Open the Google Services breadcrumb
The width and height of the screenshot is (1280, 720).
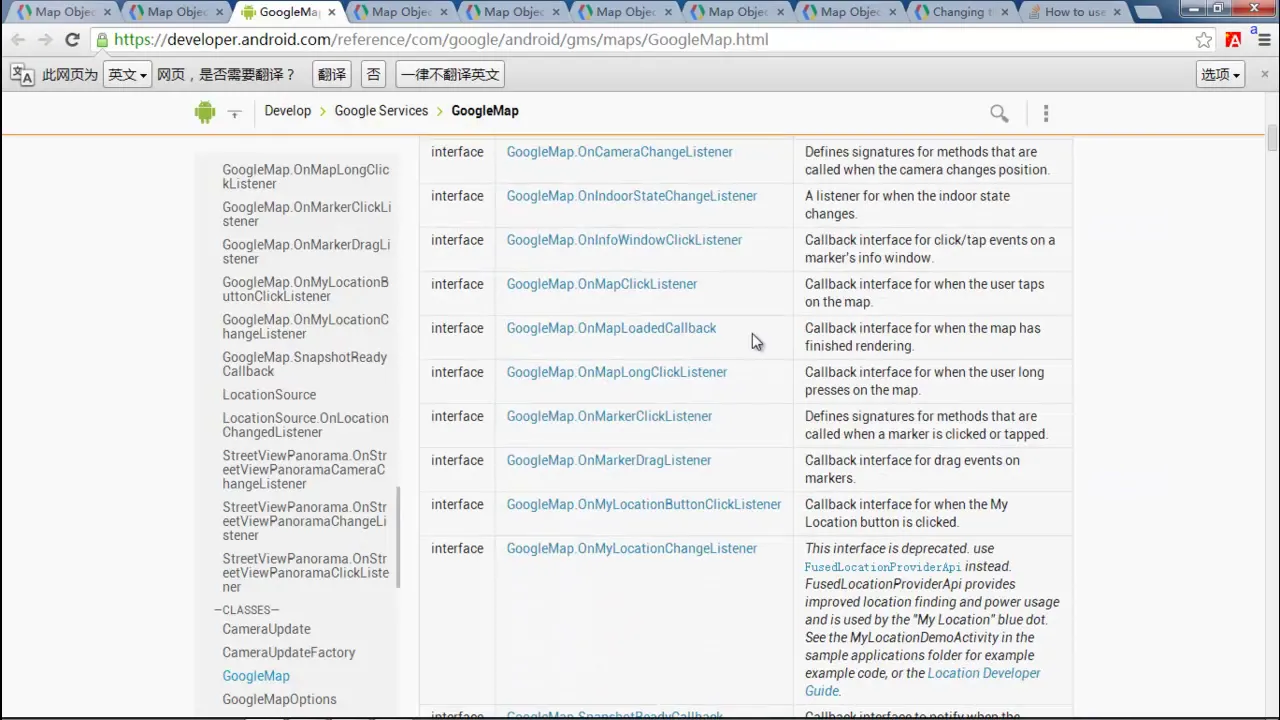click(x=381, y=111)
